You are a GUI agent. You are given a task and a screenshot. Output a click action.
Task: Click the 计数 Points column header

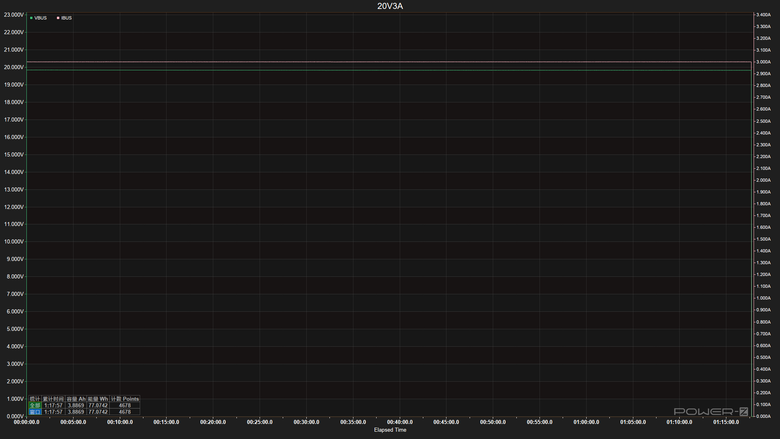coord(125,399)
